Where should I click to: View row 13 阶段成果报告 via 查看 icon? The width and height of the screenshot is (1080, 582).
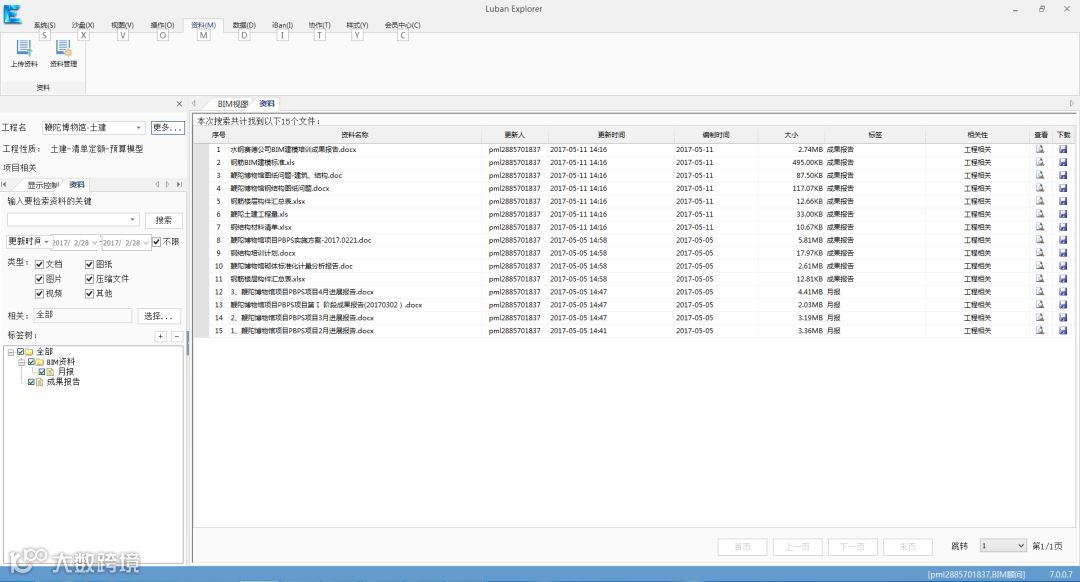1040,304
